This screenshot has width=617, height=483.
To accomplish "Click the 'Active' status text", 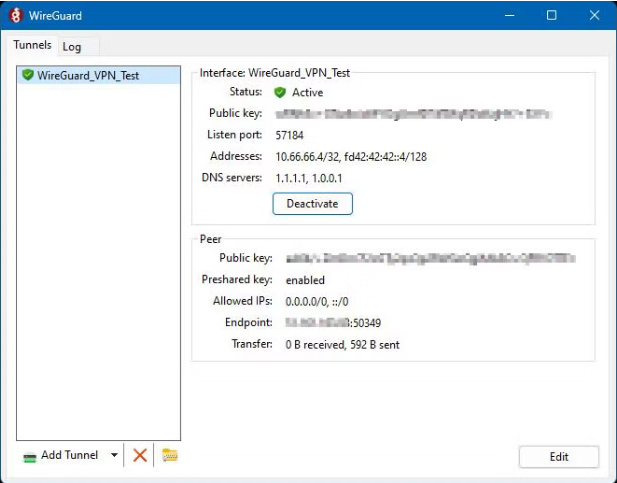I will pos(307,93).
